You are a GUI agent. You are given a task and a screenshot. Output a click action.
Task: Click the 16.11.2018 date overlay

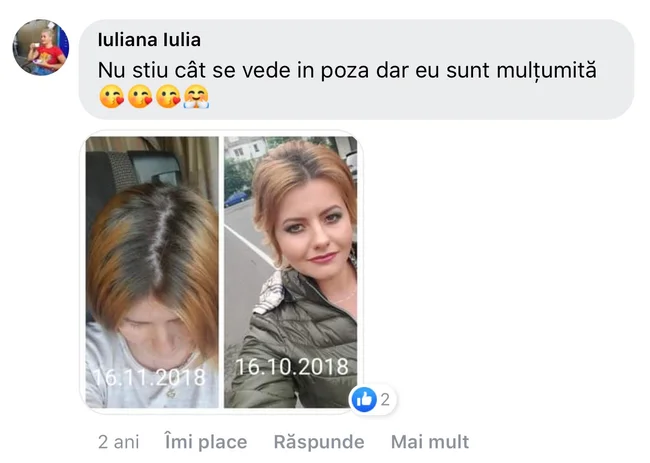pos(149,377)
